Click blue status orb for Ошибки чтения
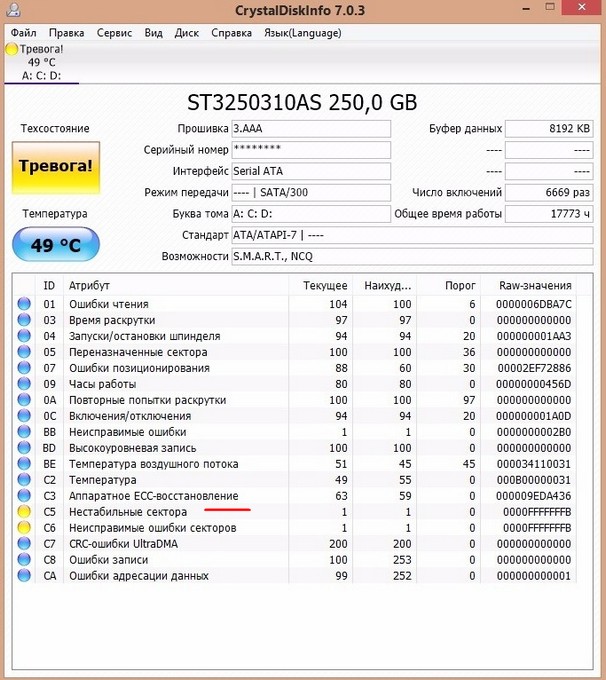606x680 pixels. click(x=24, y=304)
